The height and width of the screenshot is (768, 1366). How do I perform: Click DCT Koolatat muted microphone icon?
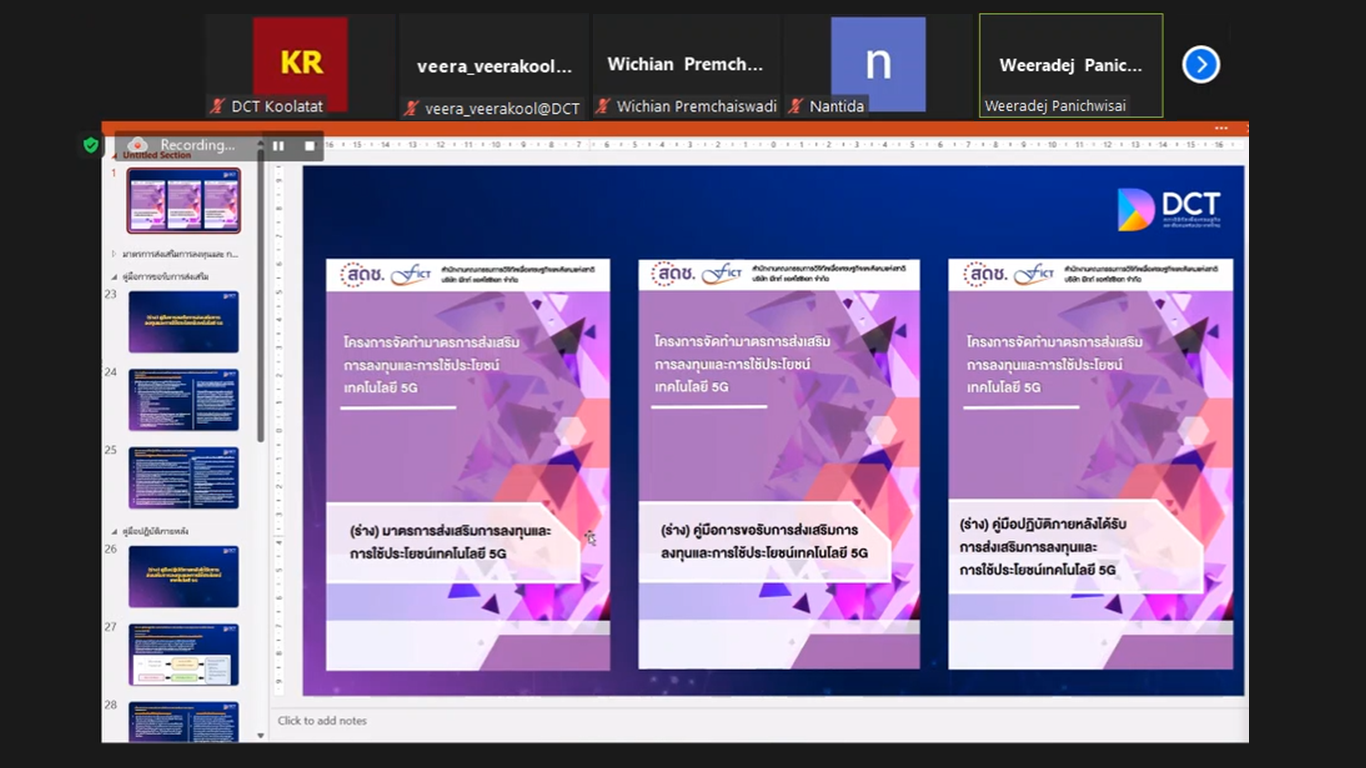[216, 106]
